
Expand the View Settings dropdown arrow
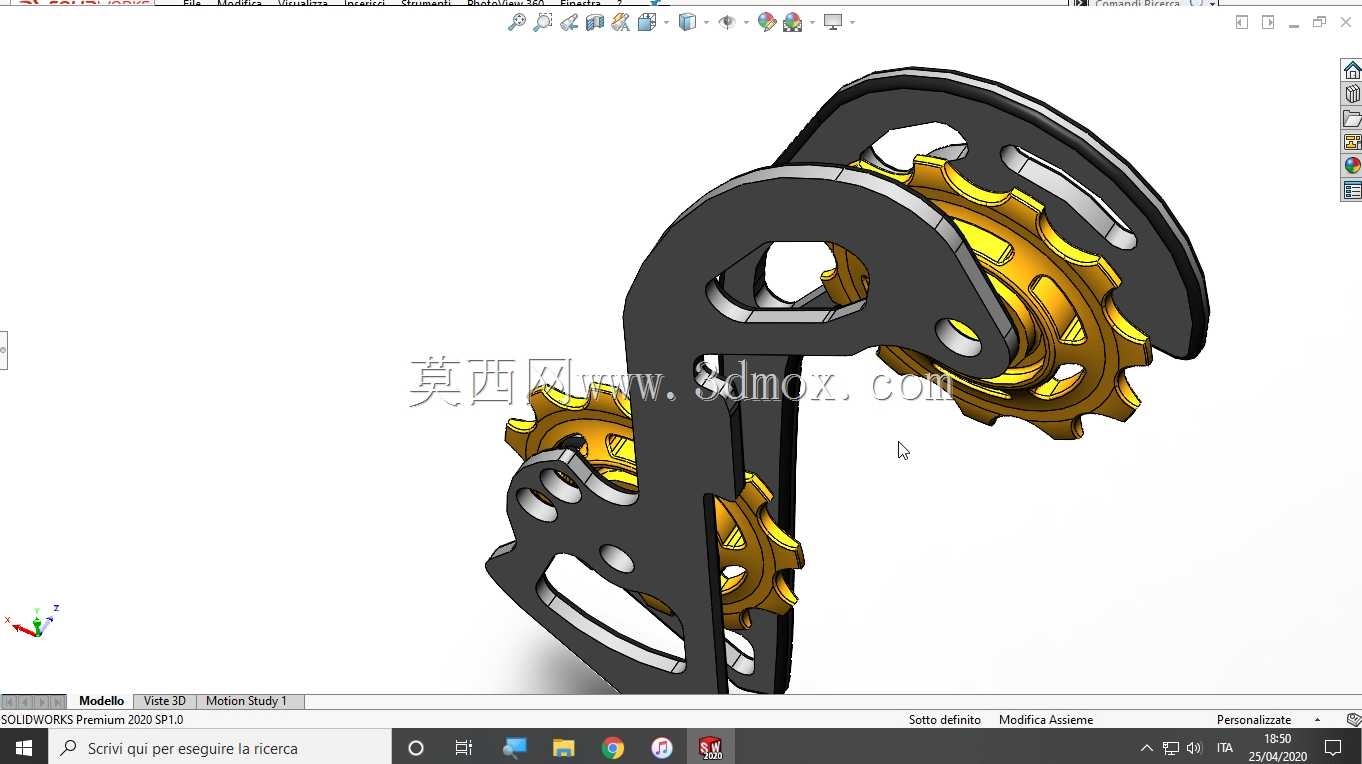click(x=852, y=22)
